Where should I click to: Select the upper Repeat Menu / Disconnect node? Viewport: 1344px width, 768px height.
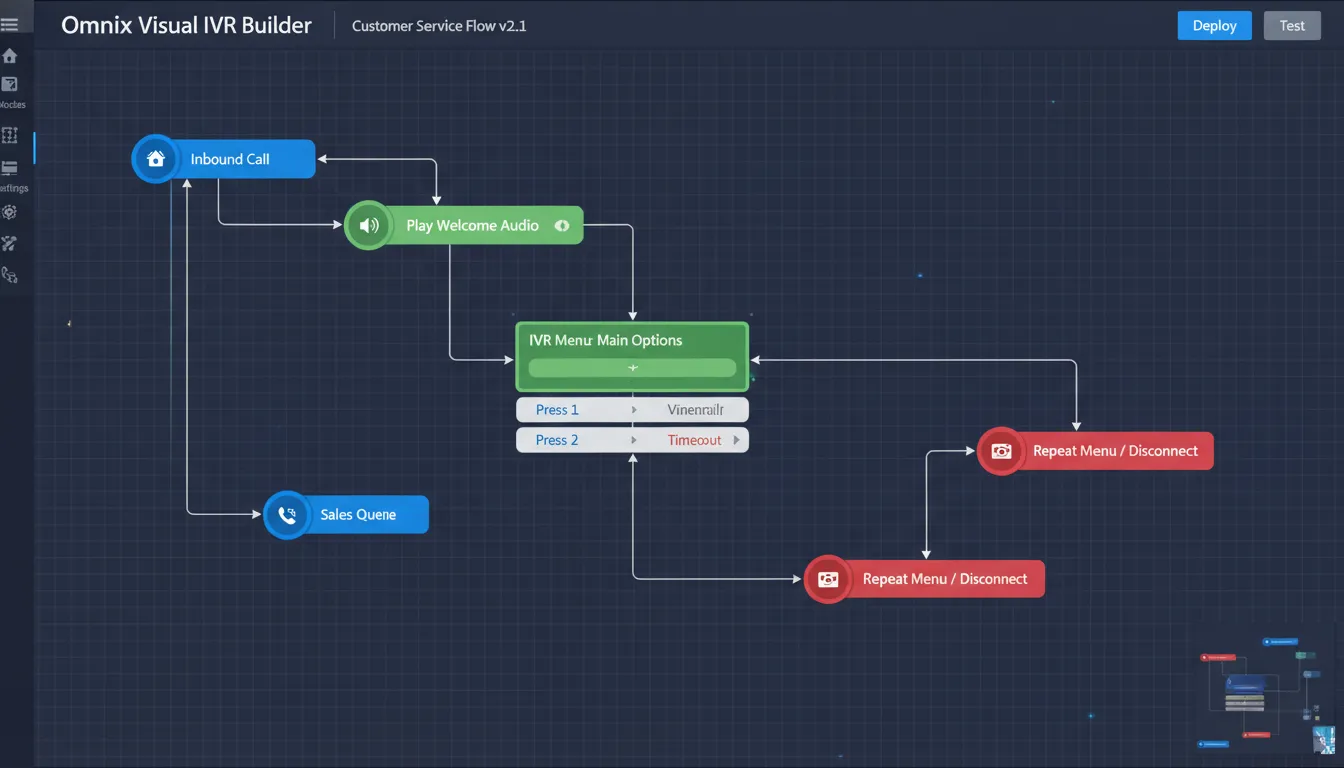pos(1095,451)
